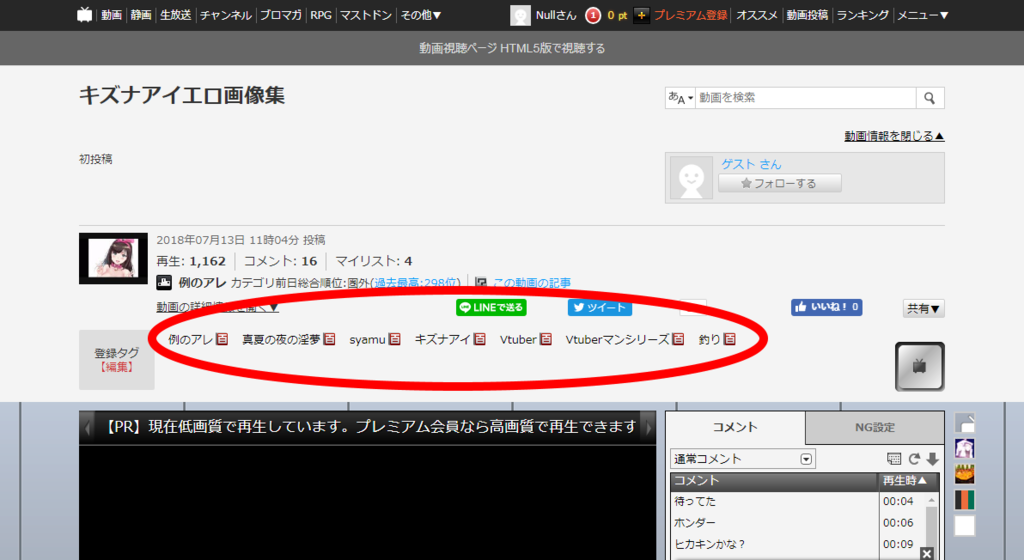Switch to the コメント tab
This screenshot has width=1024, height=560.
pos(735,428)
